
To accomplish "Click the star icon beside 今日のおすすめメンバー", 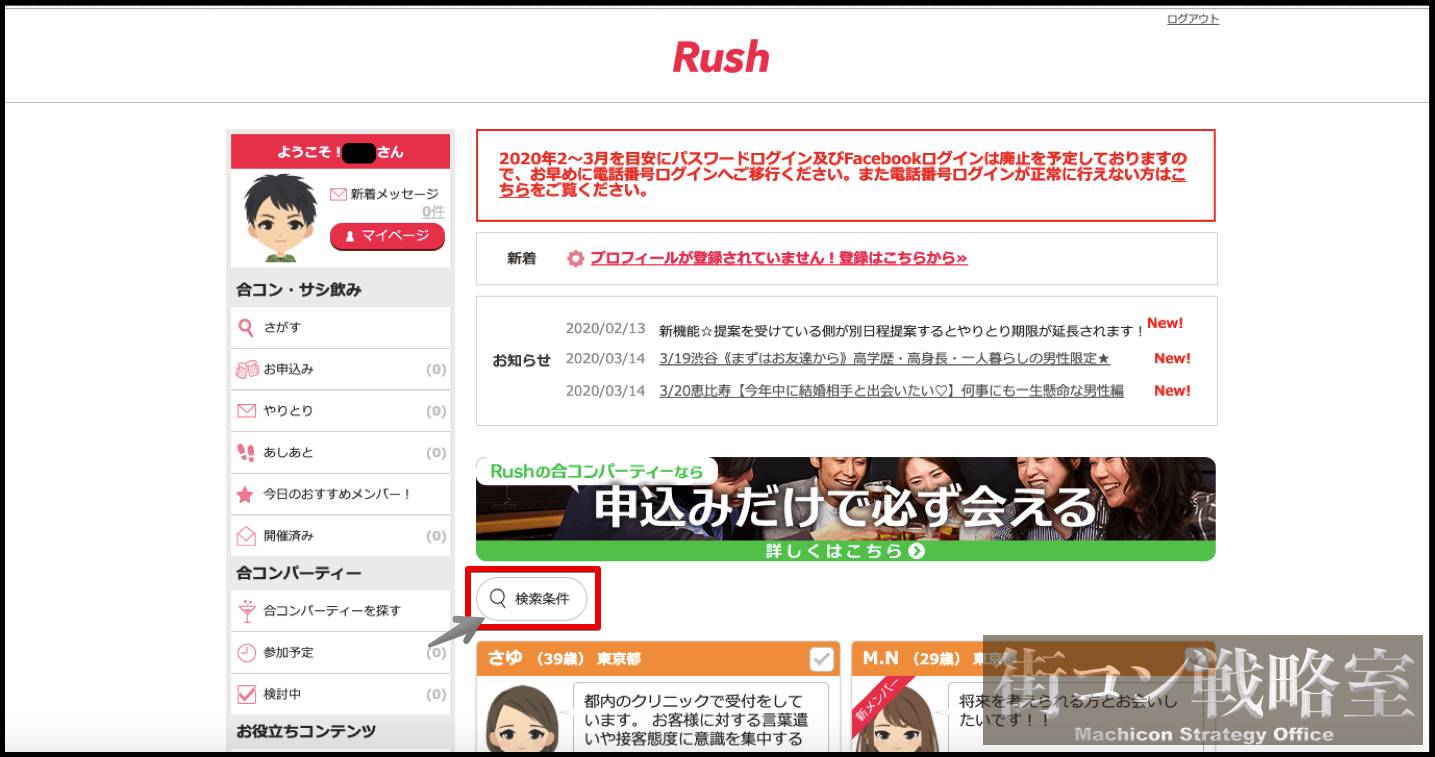I will click(245, 494).
